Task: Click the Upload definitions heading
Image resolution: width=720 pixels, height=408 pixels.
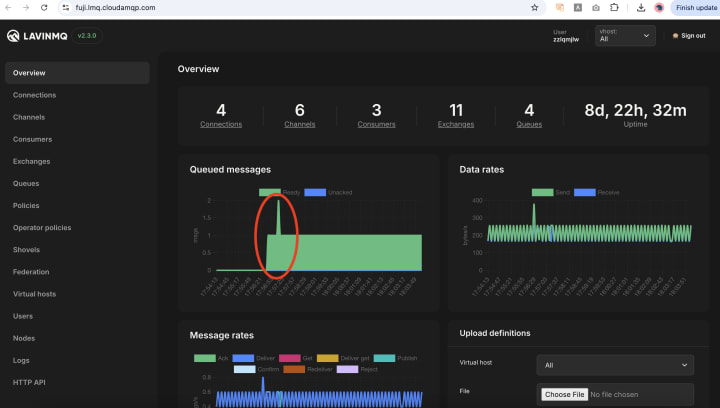Action: [x=495, y=333]
